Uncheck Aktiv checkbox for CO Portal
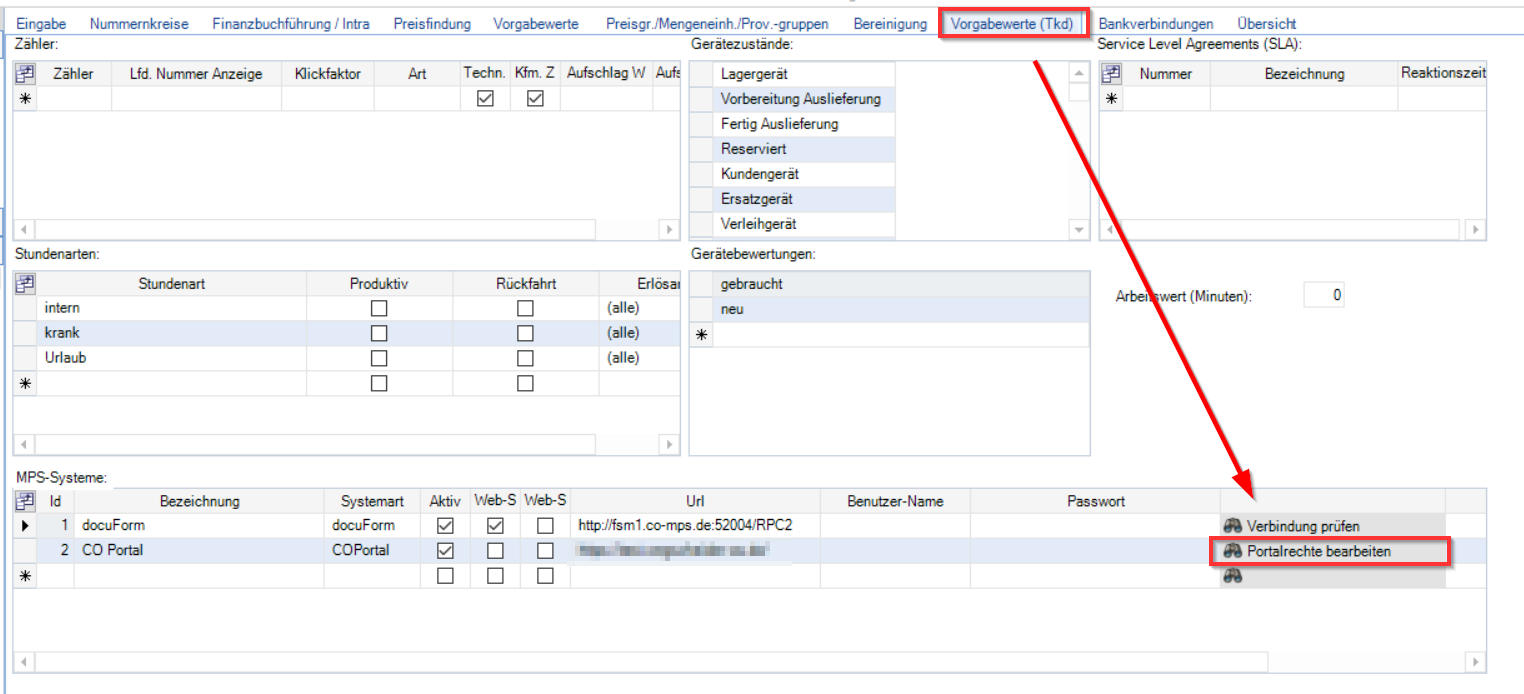This screenshot has height=694, width=1524. click(446, 551)
